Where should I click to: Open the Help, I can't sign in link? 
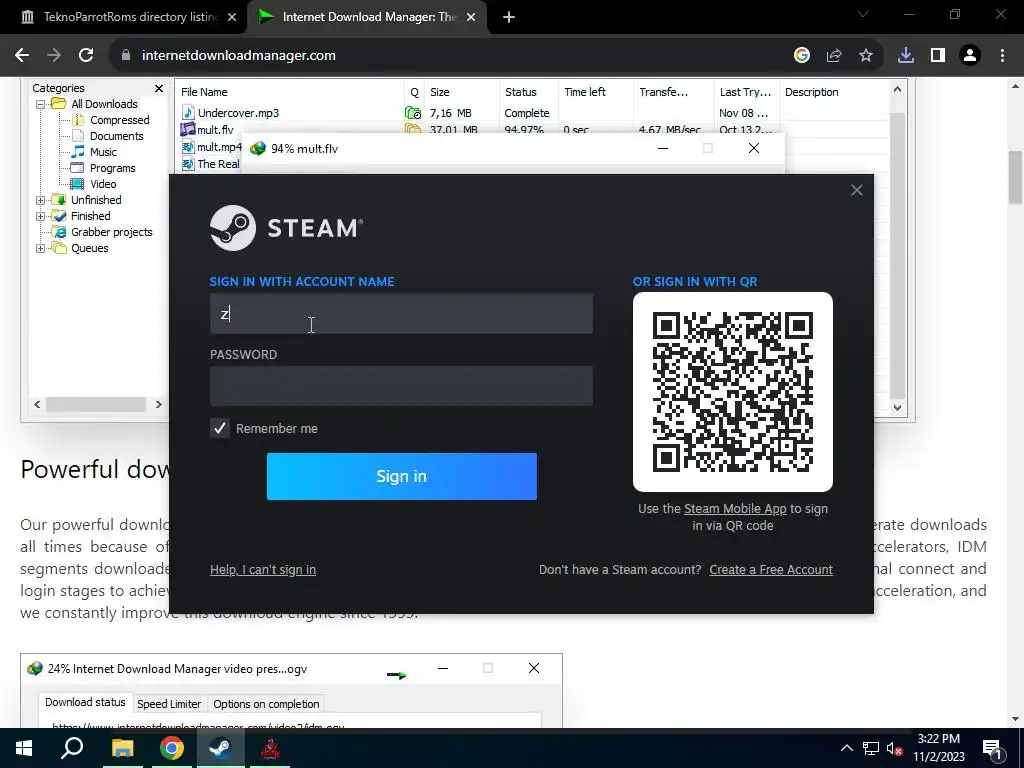[x=263, y=569]
